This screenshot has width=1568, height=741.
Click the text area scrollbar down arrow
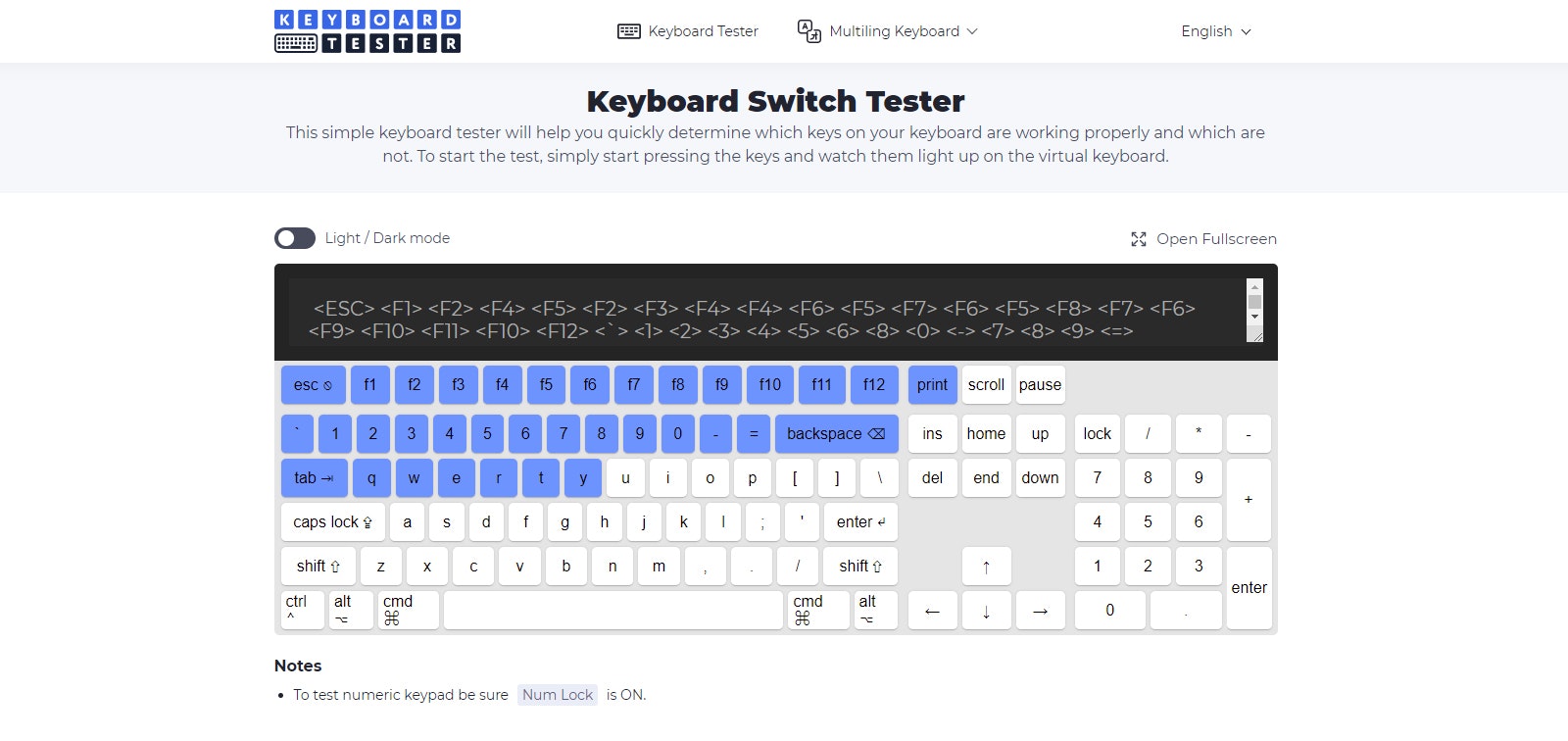1254,317
